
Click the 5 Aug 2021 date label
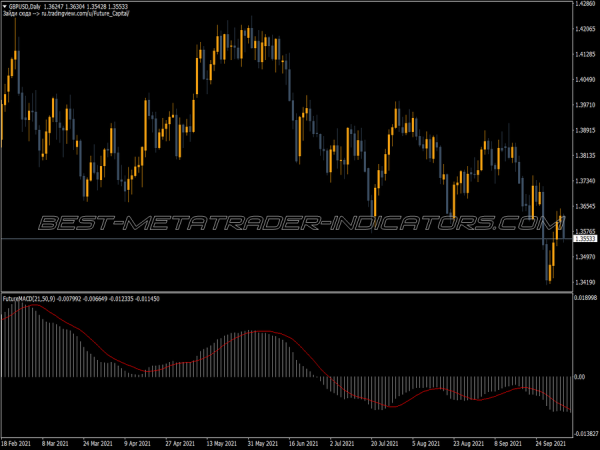coord(426,444)
